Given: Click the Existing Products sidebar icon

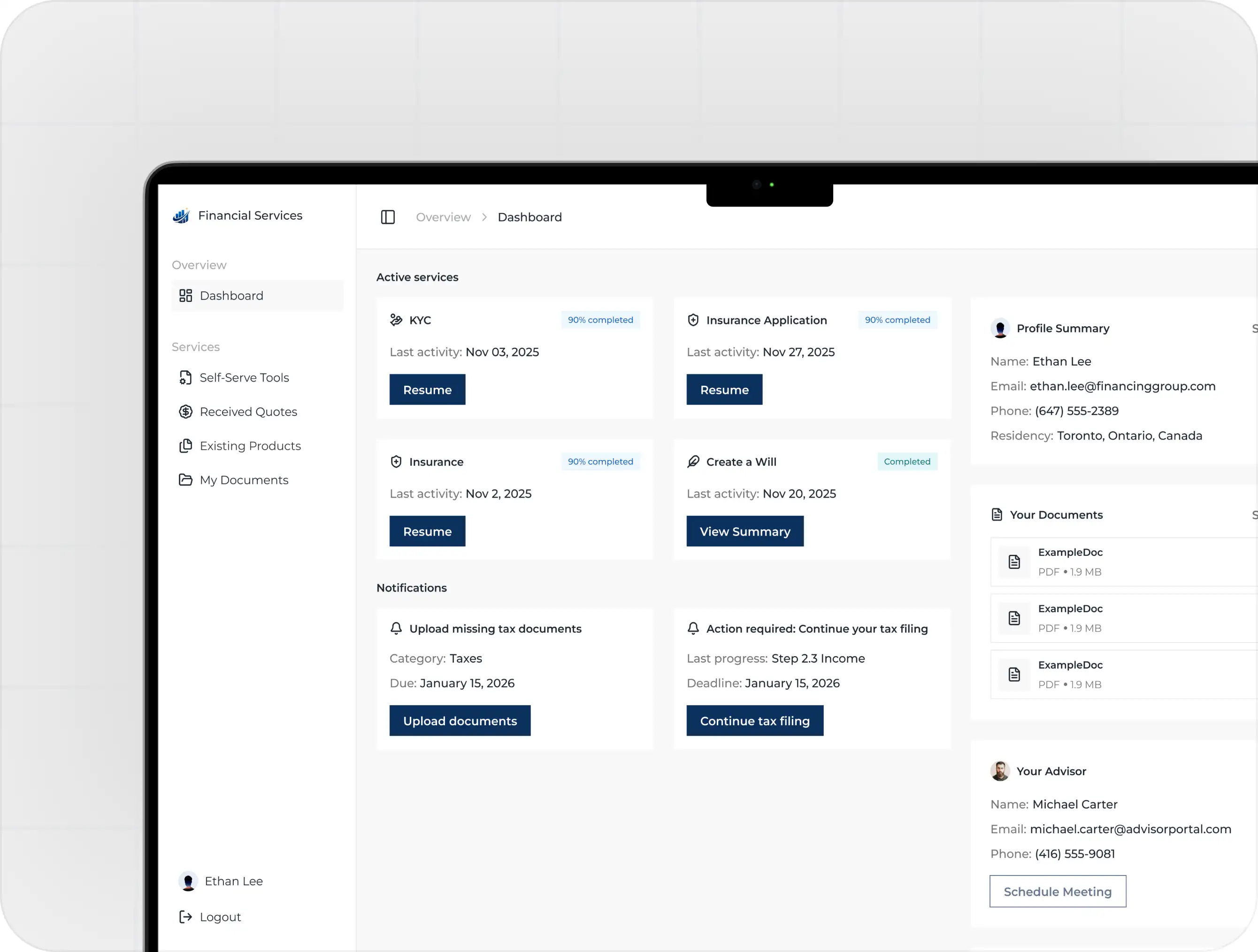Looking at the screenshot, I should tap(185, 446).
